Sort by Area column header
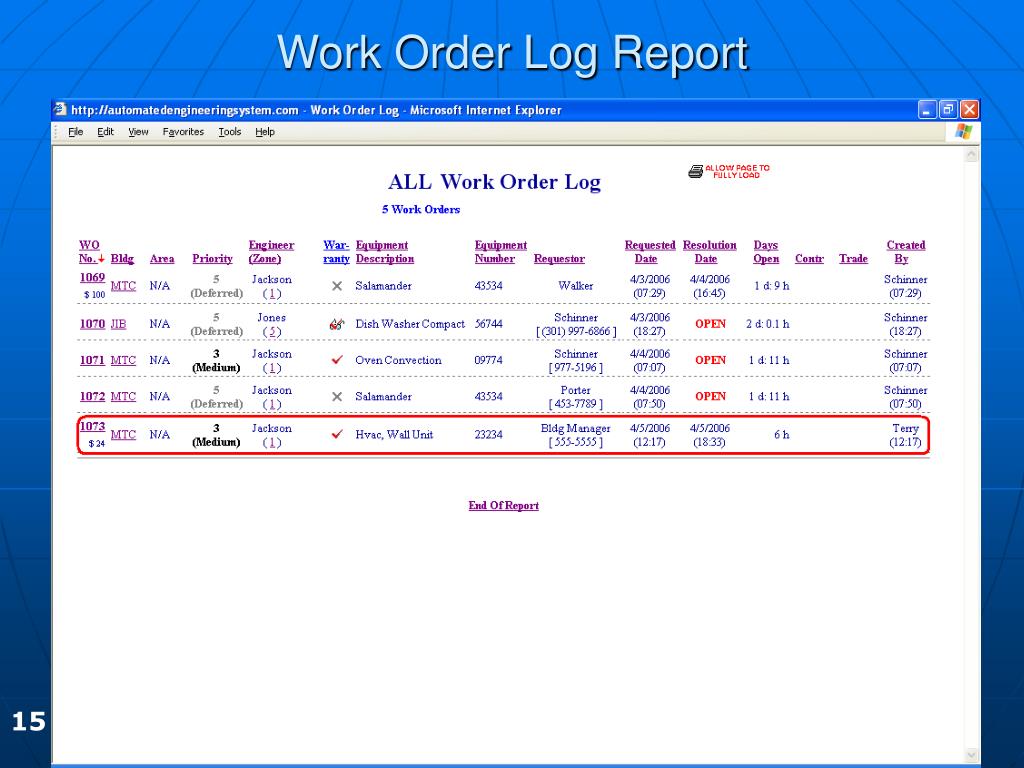The image size is (1024, 768). [162, 259]
